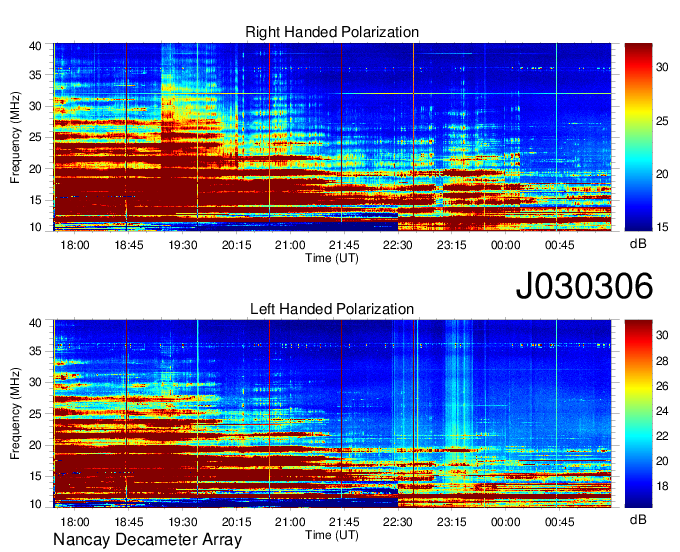Screen dimensions: 680x552
Task: Select the J030306 date label
Action: 584,286
